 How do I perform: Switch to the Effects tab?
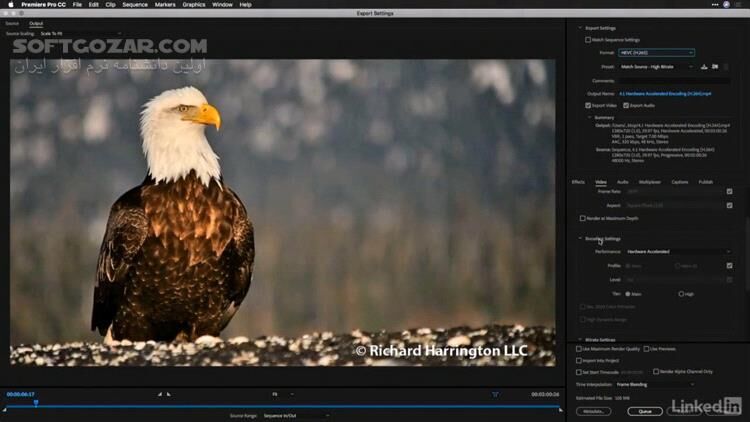pyautogui.click(x=578, y=182)
